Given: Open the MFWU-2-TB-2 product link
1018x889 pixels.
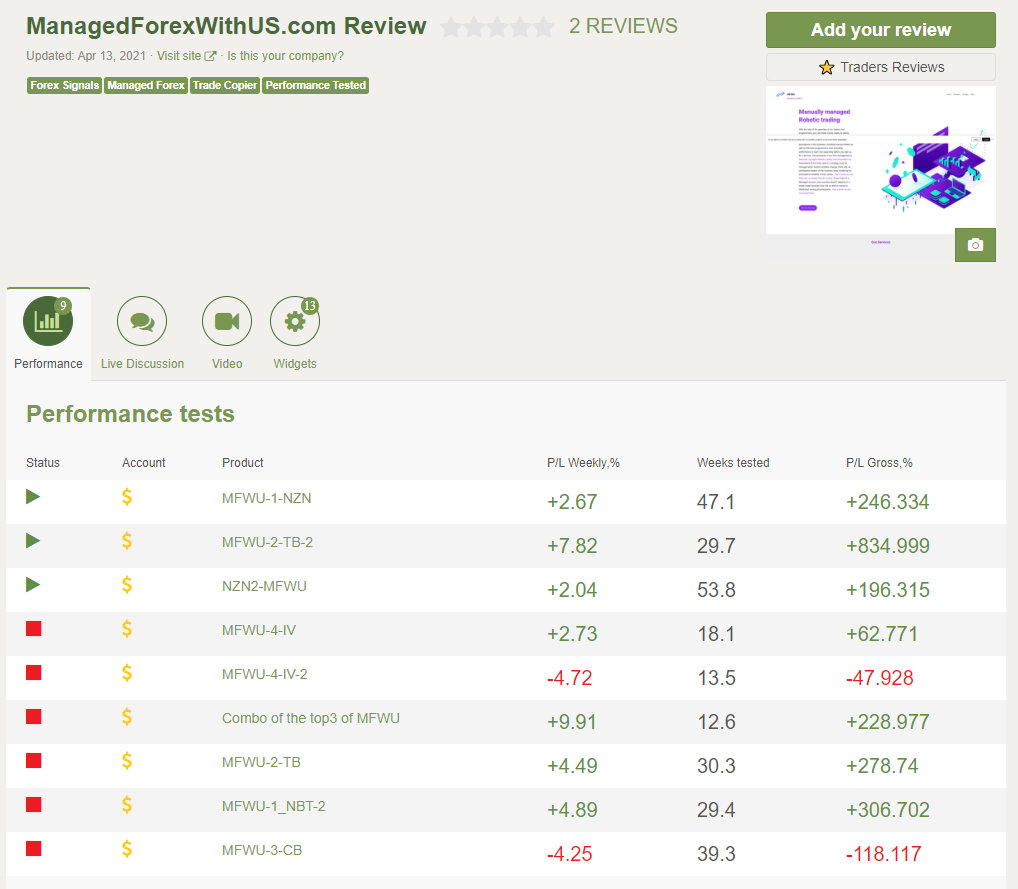Looking at the screenshot, I should [x=267, y=542].
